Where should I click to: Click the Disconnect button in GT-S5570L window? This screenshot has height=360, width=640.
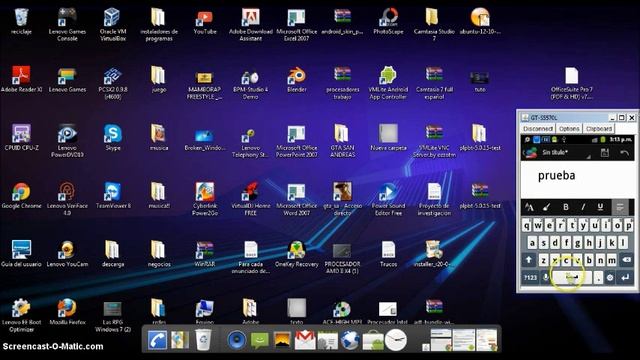coord(538,129)
